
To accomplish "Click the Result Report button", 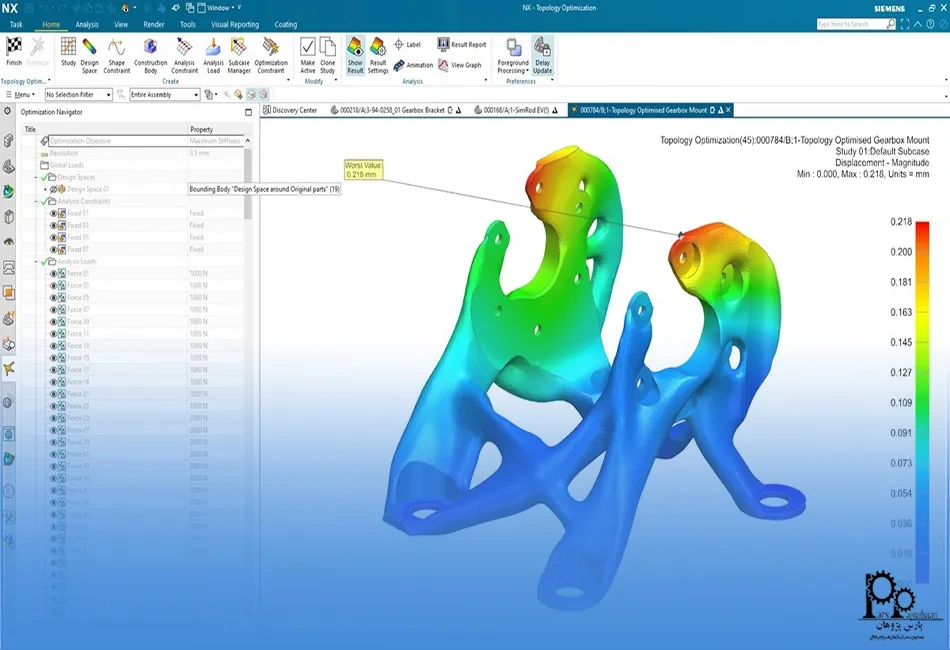I will pos(462,44).
